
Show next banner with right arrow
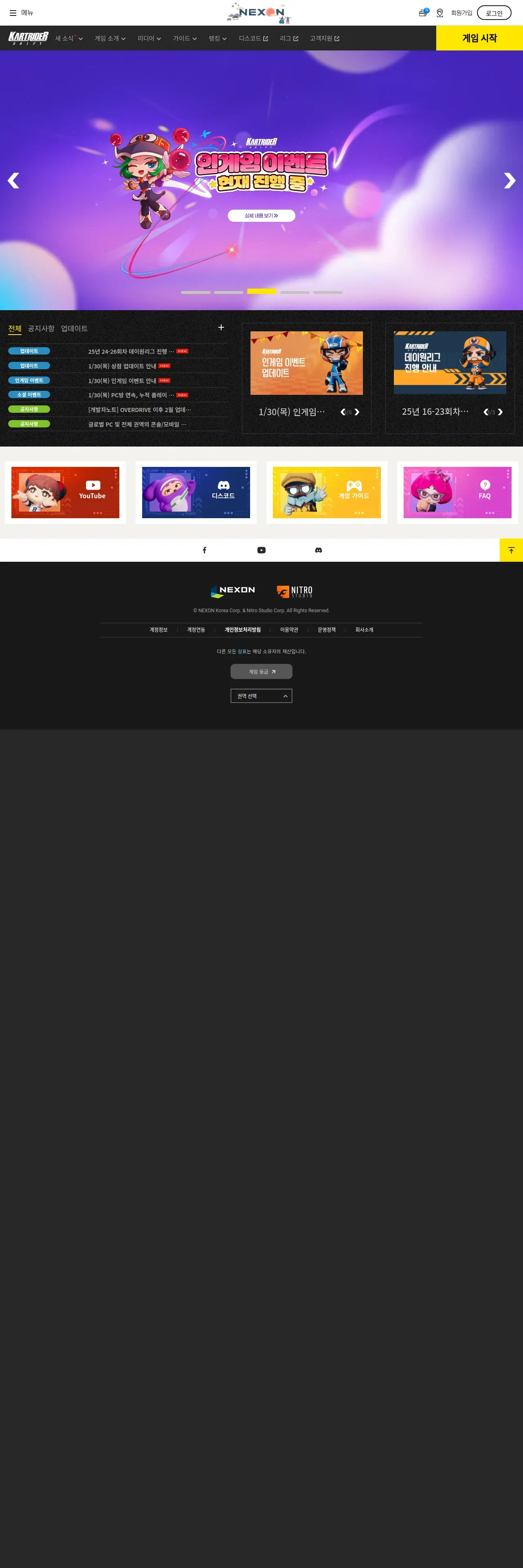pos(510,181)
